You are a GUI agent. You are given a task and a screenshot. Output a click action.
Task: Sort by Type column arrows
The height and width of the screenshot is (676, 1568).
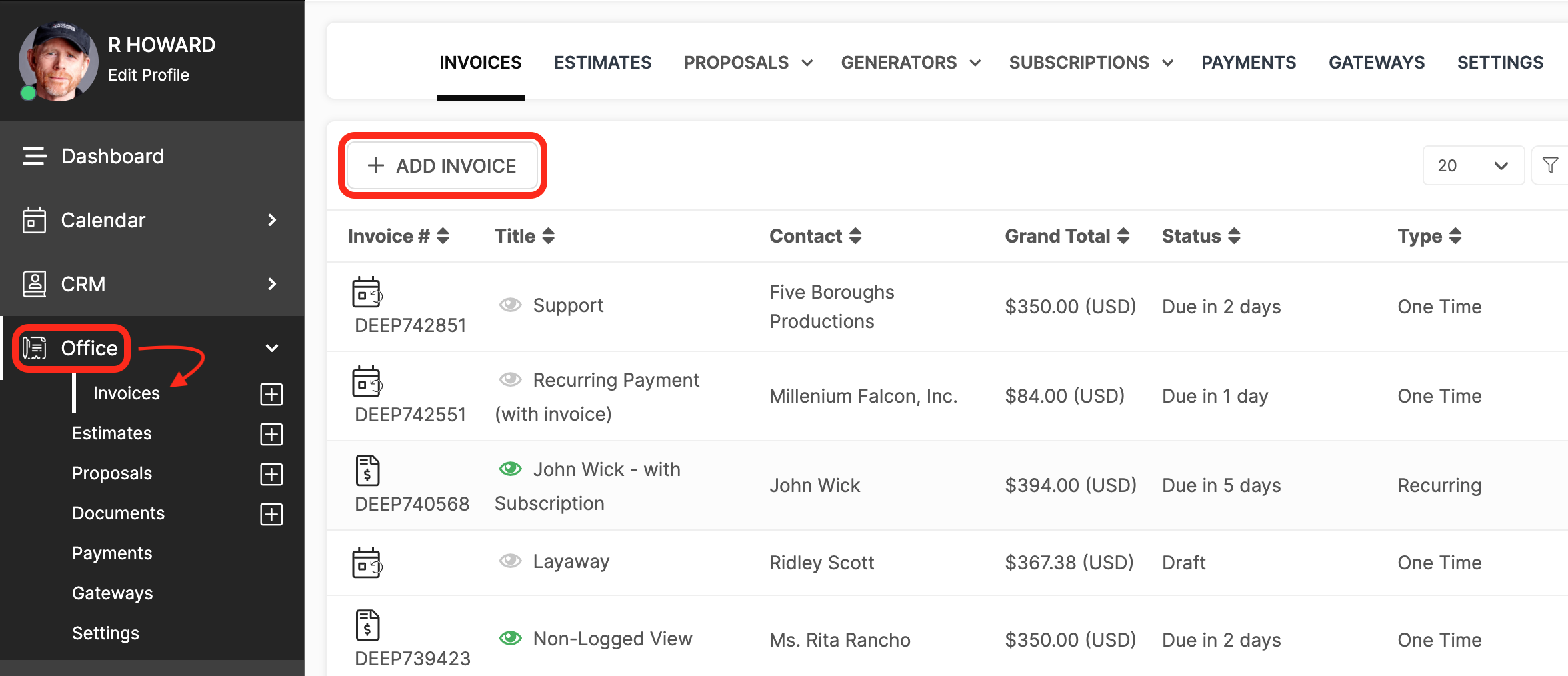tap(1455, 236)
